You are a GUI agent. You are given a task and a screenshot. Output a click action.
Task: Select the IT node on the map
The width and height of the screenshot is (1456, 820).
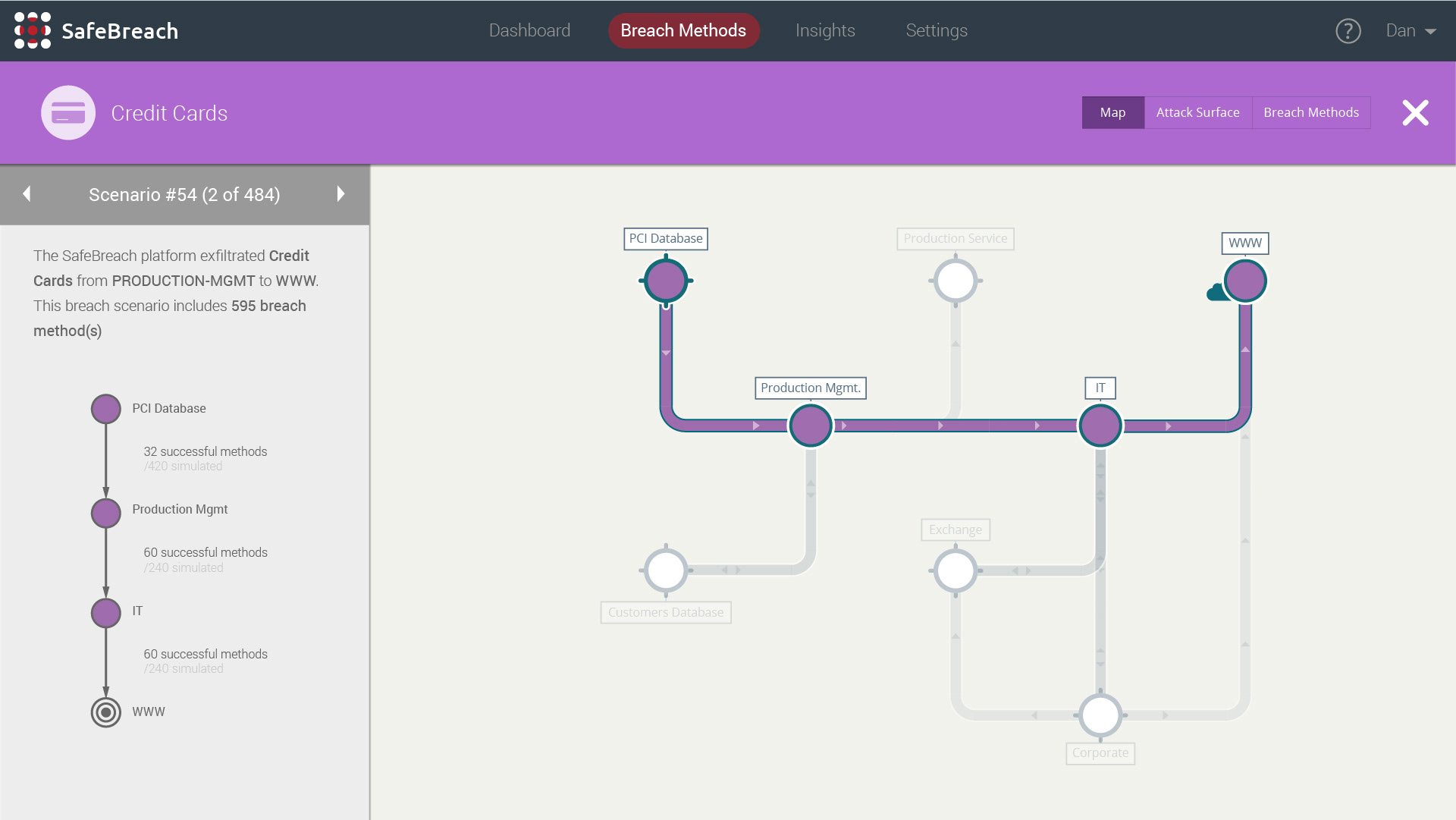(x=1100, y=426)
